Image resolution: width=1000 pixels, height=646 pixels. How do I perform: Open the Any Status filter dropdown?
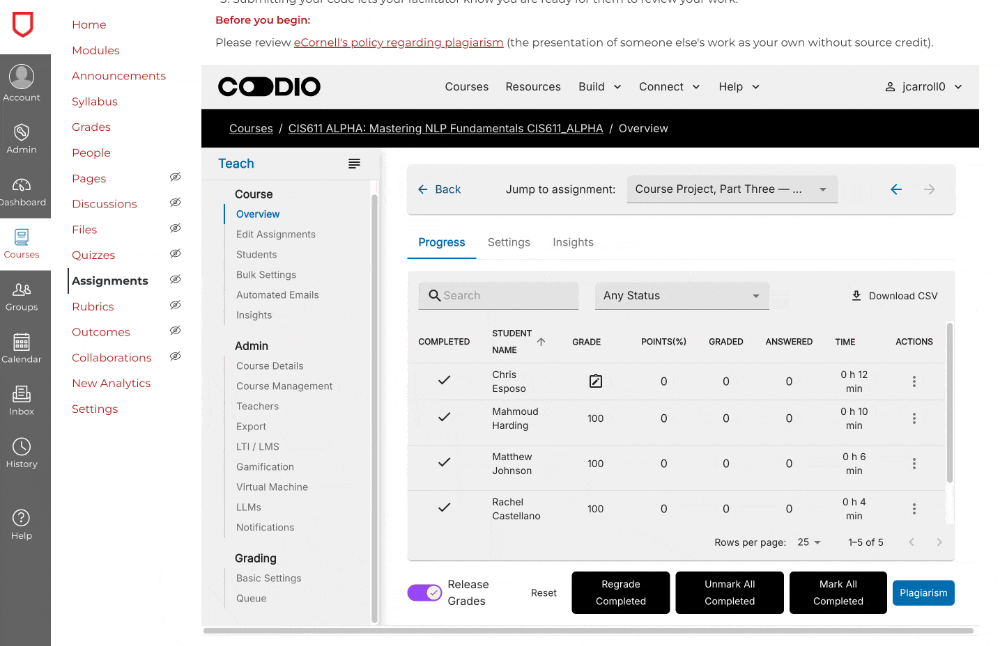682,296
